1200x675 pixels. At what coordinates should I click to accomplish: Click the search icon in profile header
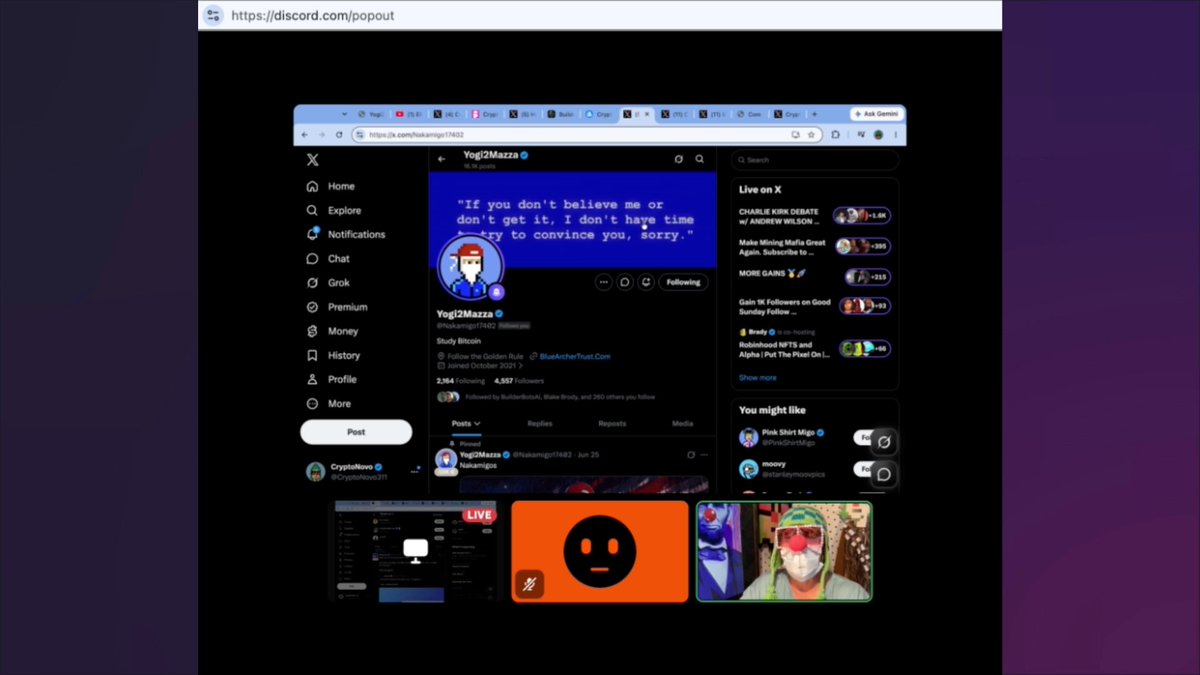pos(700,159)
